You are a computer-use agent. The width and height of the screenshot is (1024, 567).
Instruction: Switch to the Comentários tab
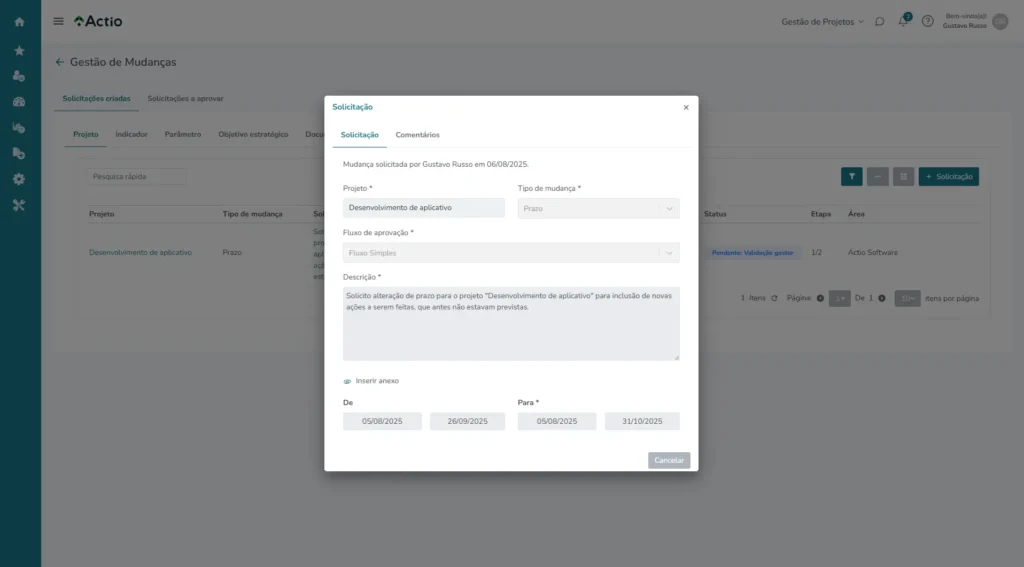click(x=417, y=135)
